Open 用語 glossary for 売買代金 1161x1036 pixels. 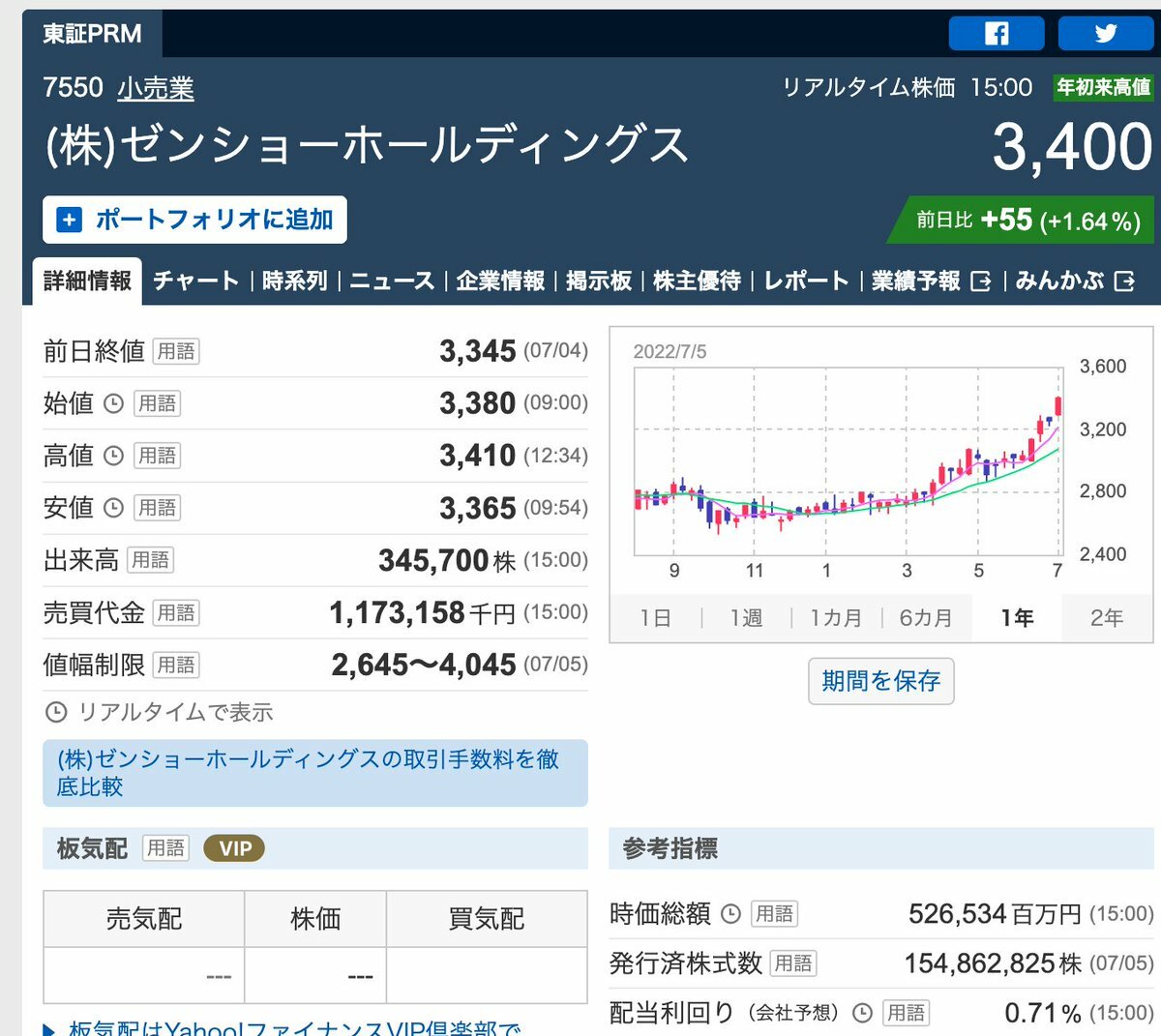point(176,612)
